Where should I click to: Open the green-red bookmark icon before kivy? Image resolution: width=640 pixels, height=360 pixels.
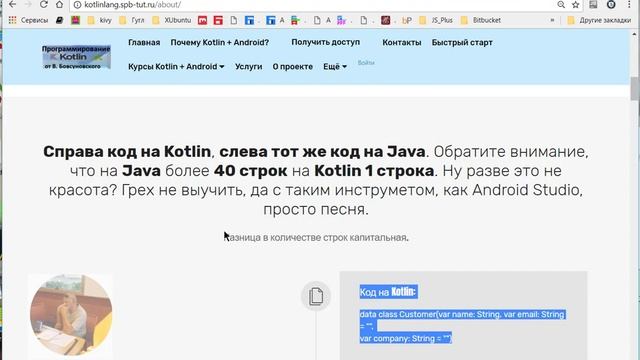pyautogui.click(x=76, y=20)
